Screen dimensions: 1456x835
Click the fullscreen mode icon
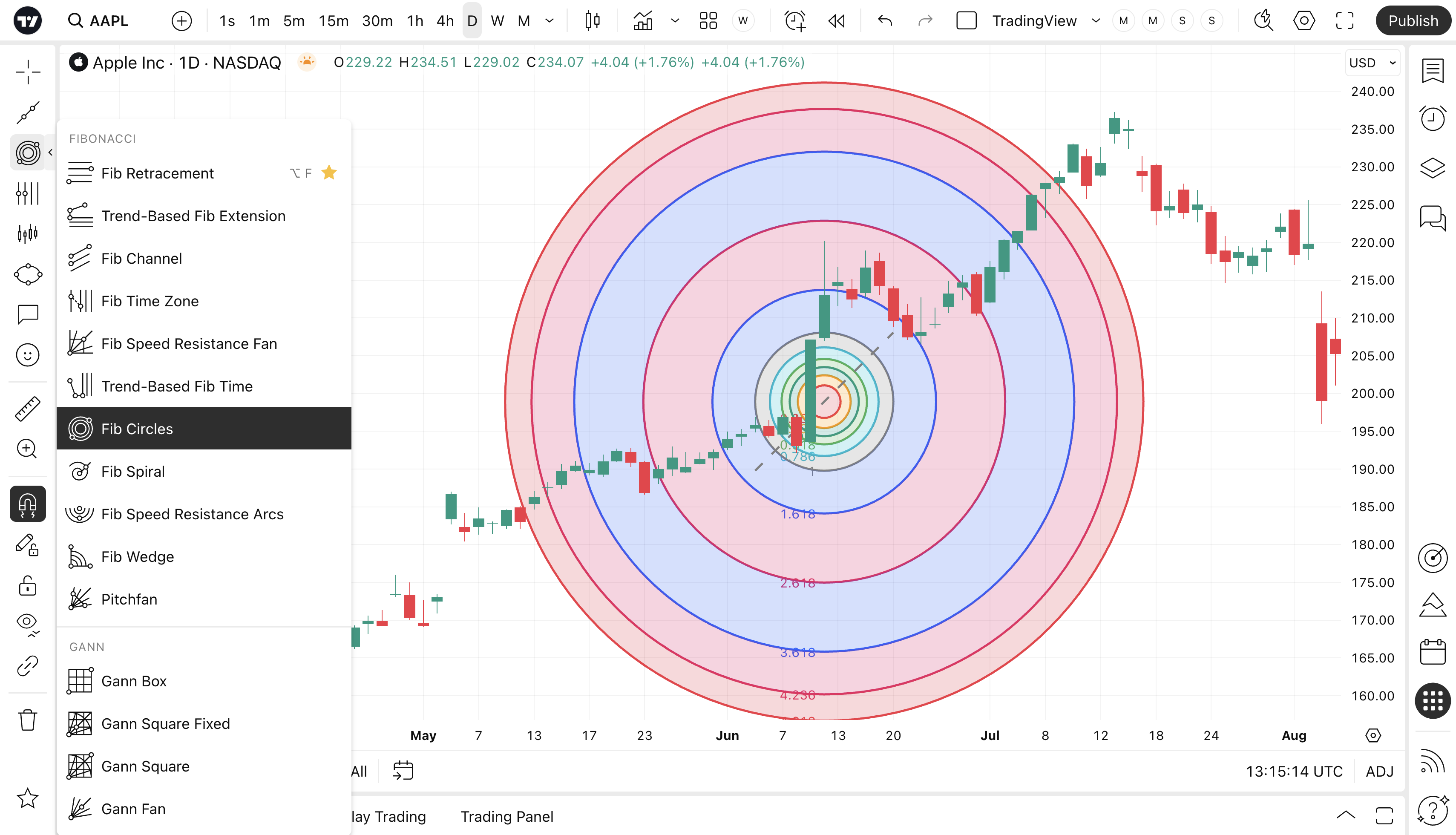pos(1345,21)
